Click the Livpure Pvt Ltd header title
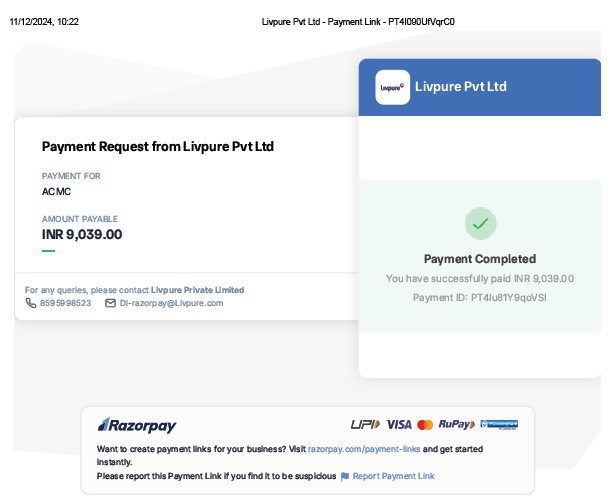Viewport: 610px width, 500px height. (461, 86)
